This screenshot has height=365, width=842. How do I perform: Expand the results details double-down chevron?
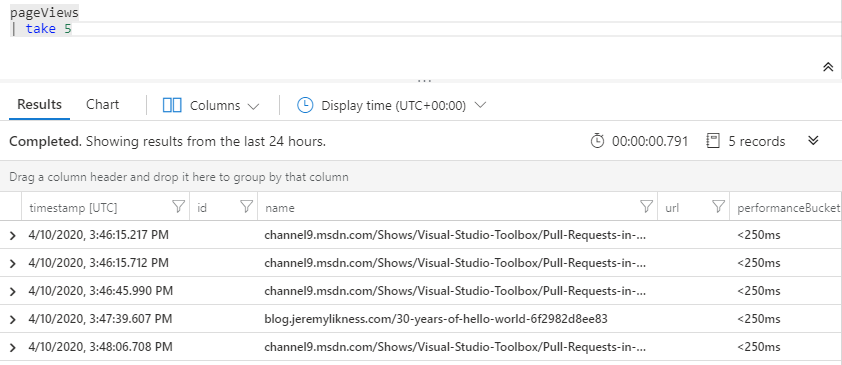pyautogui.click(x=814, y=141)
